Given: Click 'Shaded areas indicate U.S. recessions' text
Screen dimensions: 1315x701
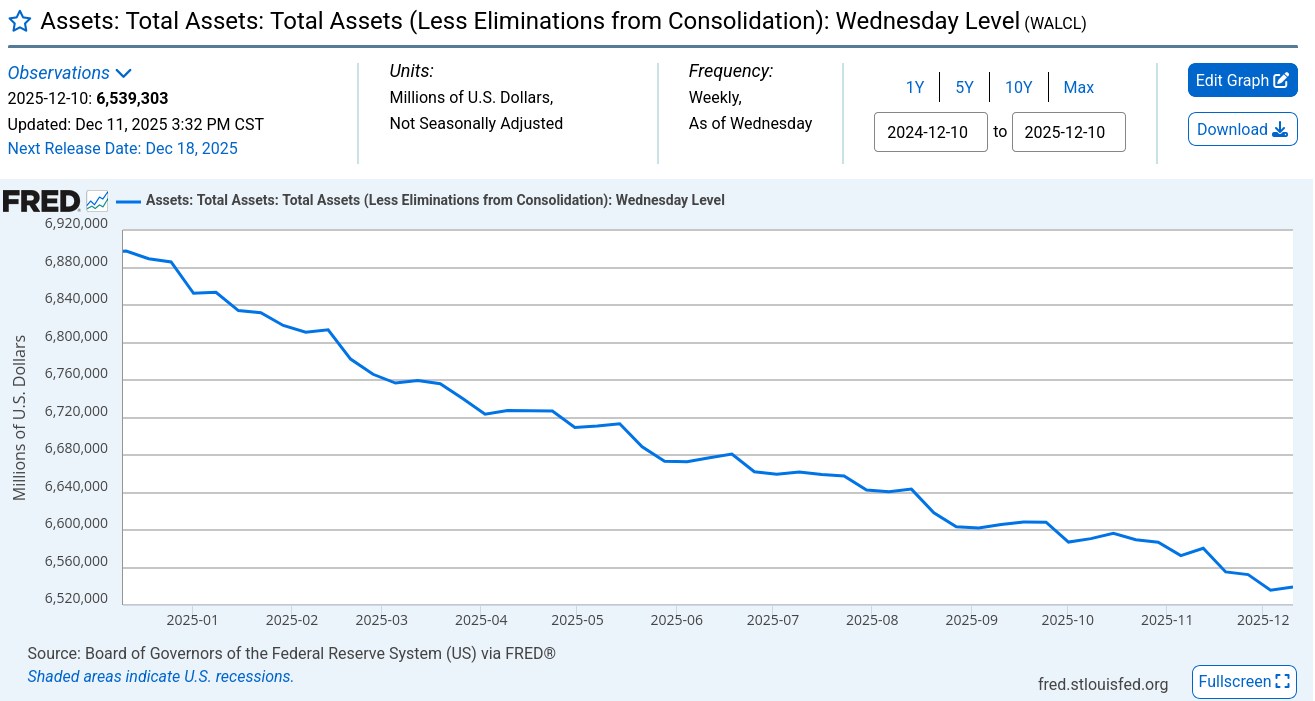Looking at the screenshot, I should click(160, 677).
